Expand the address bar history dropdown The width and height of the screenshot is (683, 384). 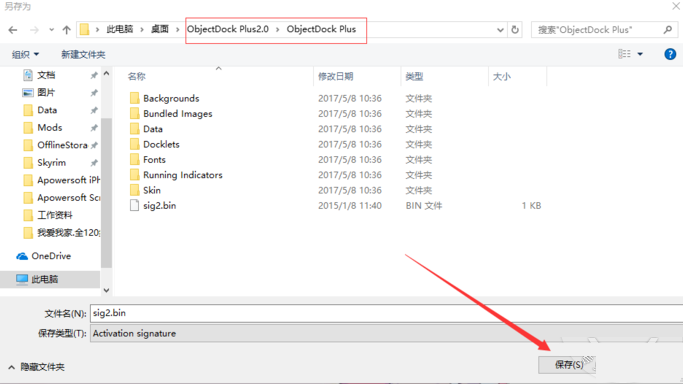coord(500,30)
